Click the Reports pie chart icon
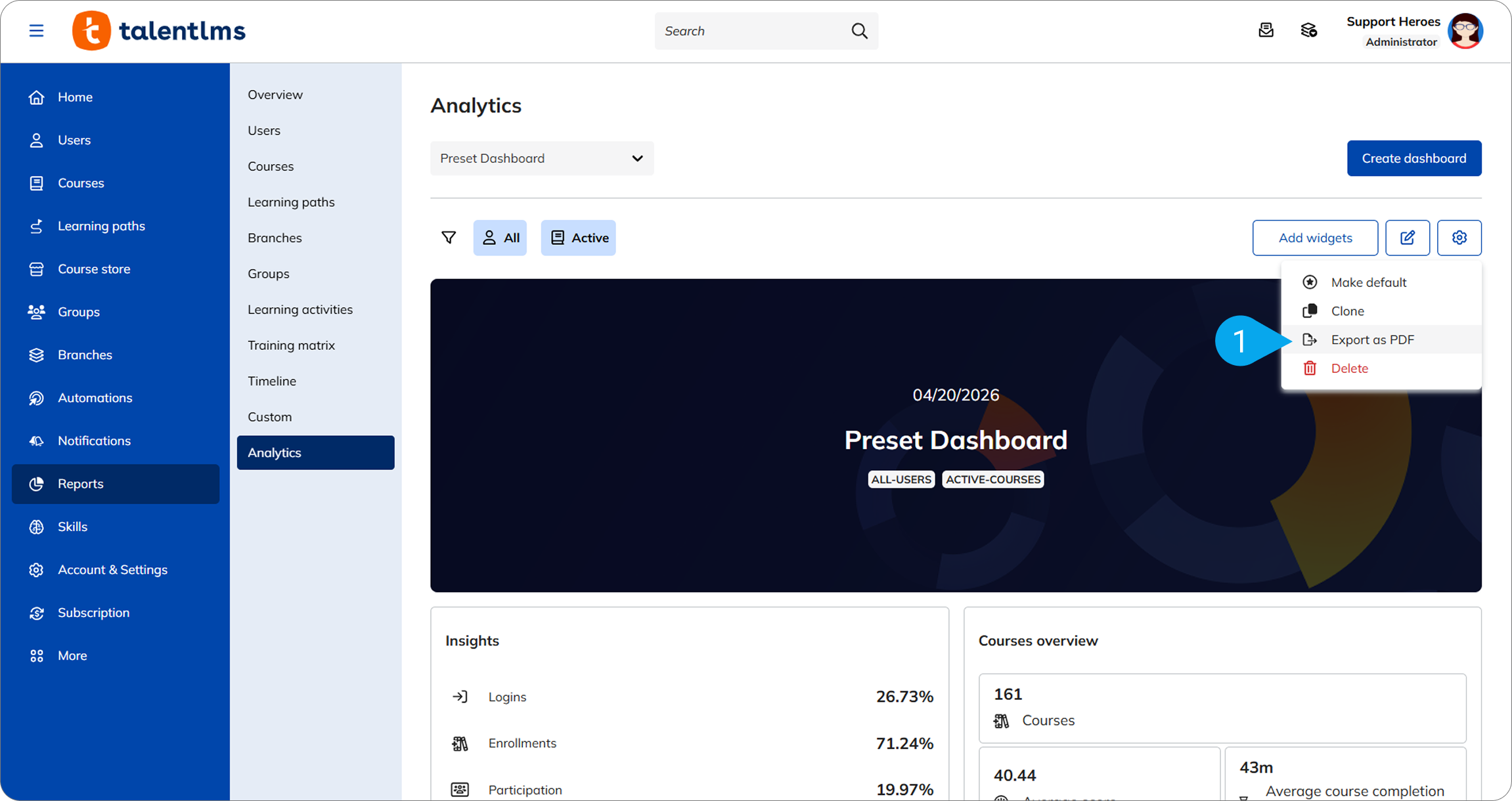Viewport: 1512px width, 801px height. point(37,484)
